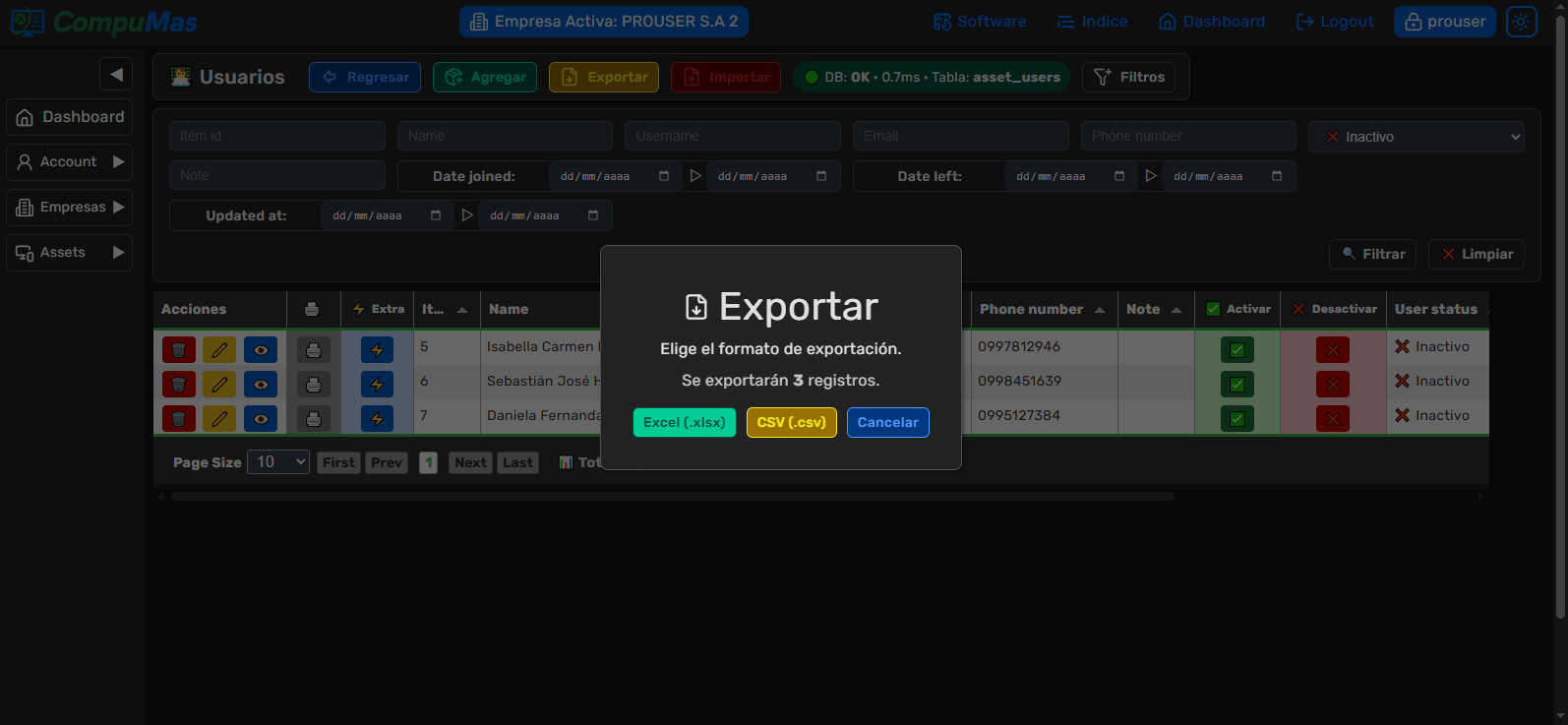Edit the Daniela Fernanda row with pencil icon
This screenshot has height=725, width=1568.
pos(219,418)
